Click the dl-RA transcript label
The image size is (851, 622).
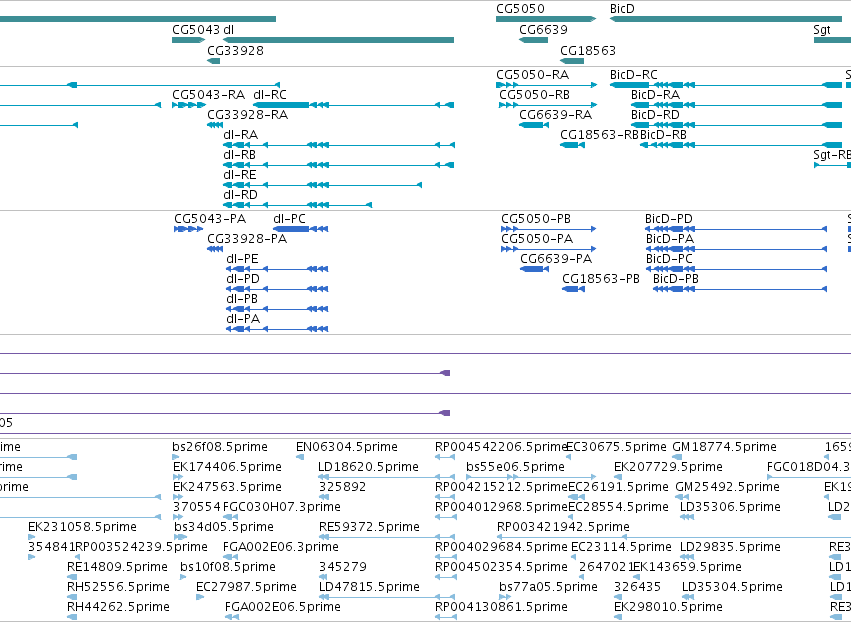click(240, 135)
